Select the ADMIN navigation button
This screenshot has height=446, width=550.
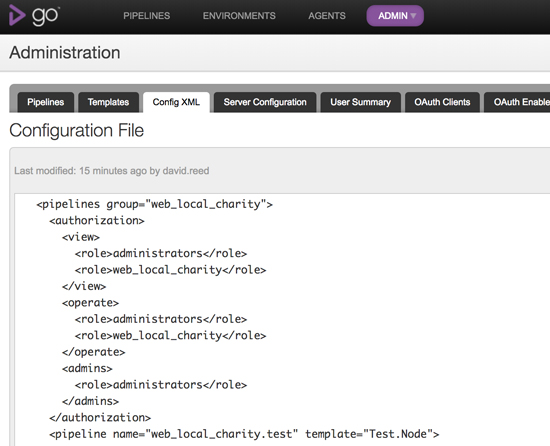tap(395, 16)
